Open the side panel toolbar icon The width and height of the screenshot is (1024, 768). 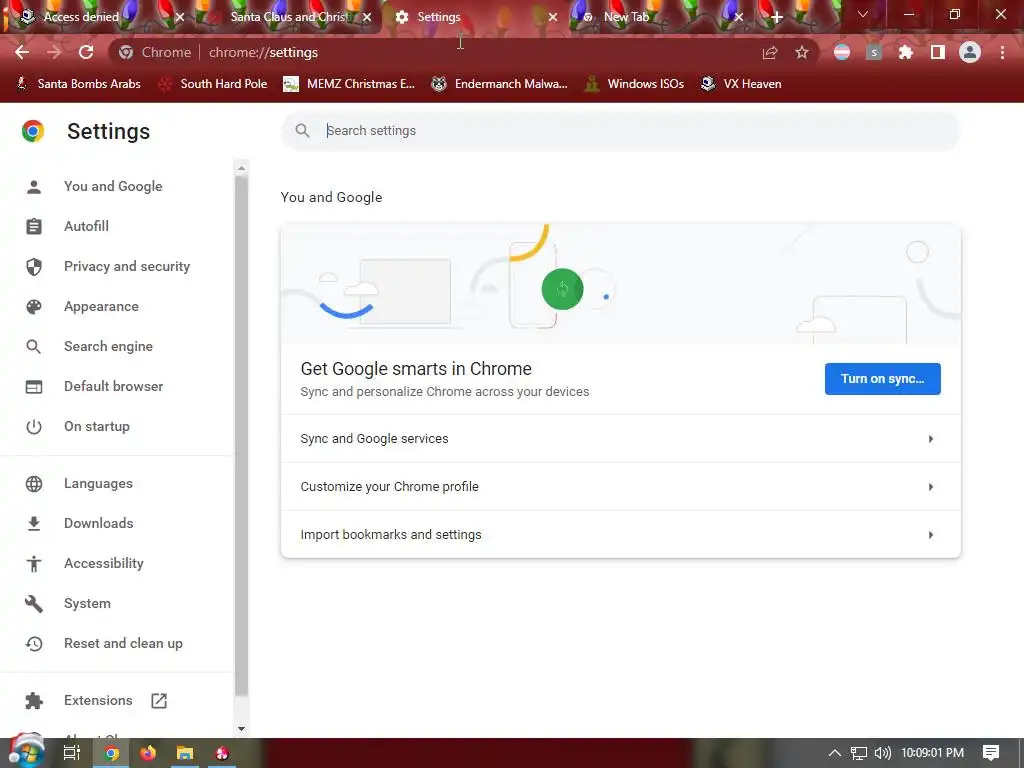tap(938, 52)
